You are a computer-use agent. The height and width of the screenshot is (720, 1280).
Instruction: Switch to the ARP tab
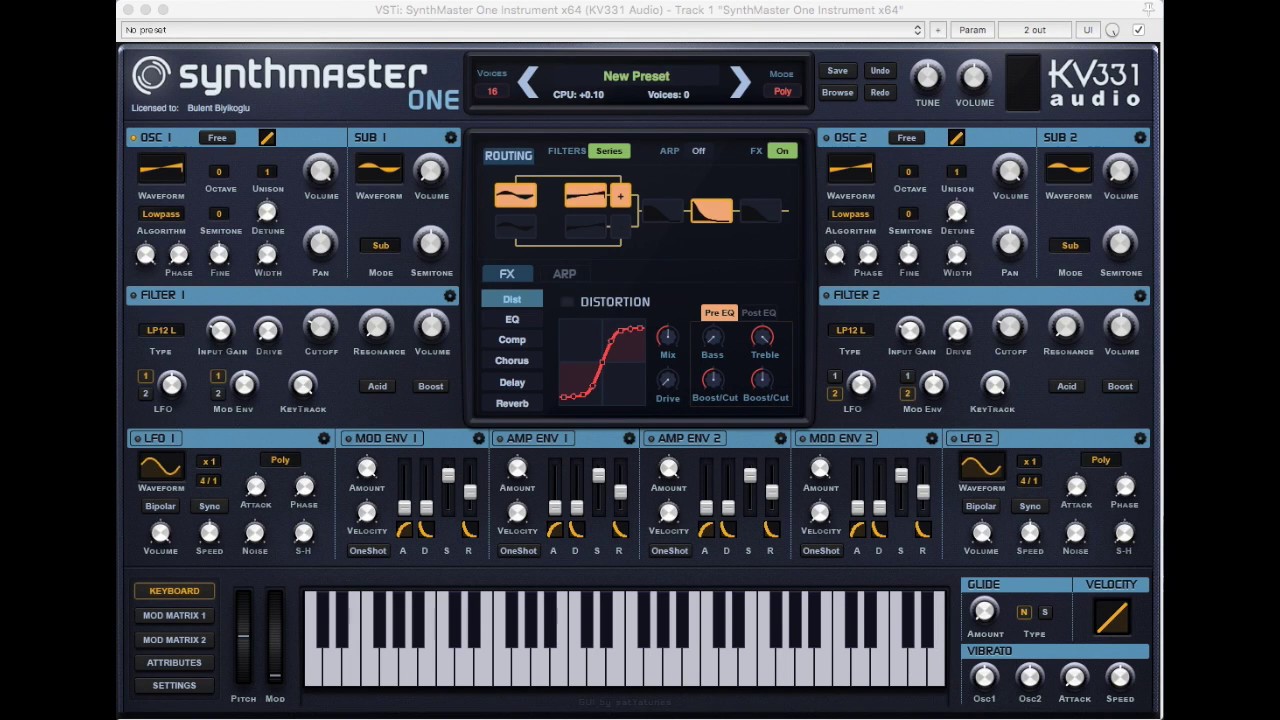[564, 273]
